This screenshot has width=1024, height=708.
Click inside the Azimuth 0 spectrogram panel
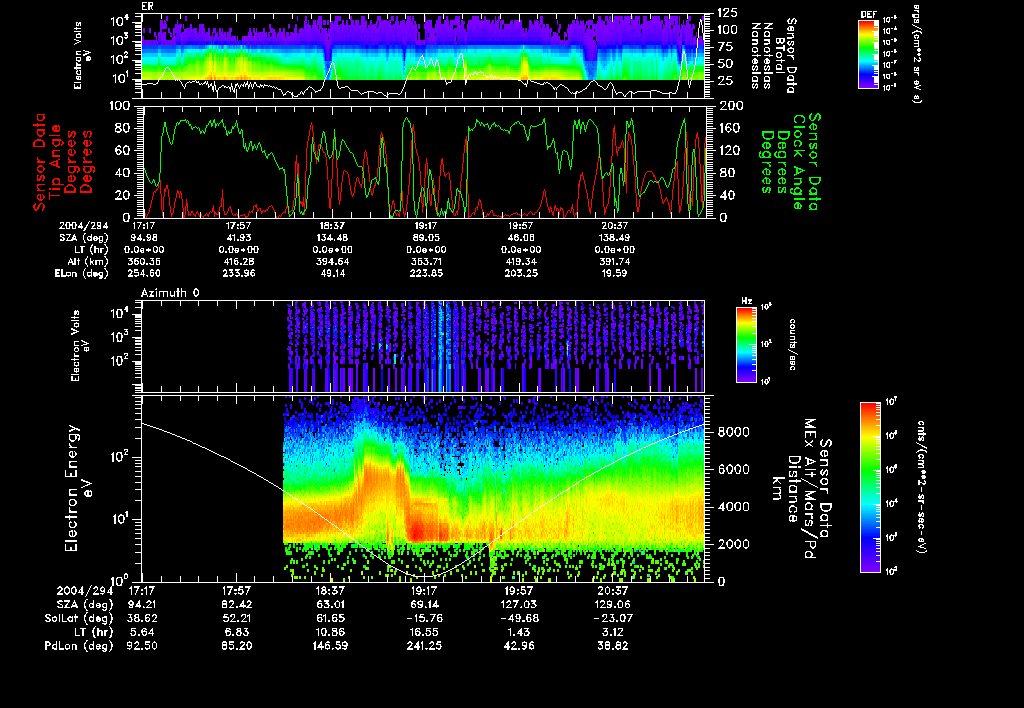(423, 346)
